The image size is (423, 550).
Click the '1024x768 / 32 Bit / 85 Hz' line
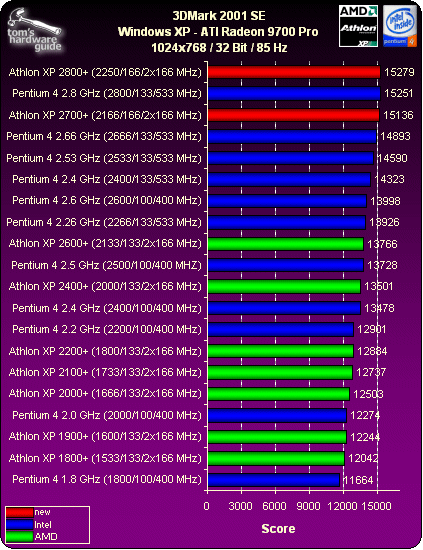tap(219, 47)
